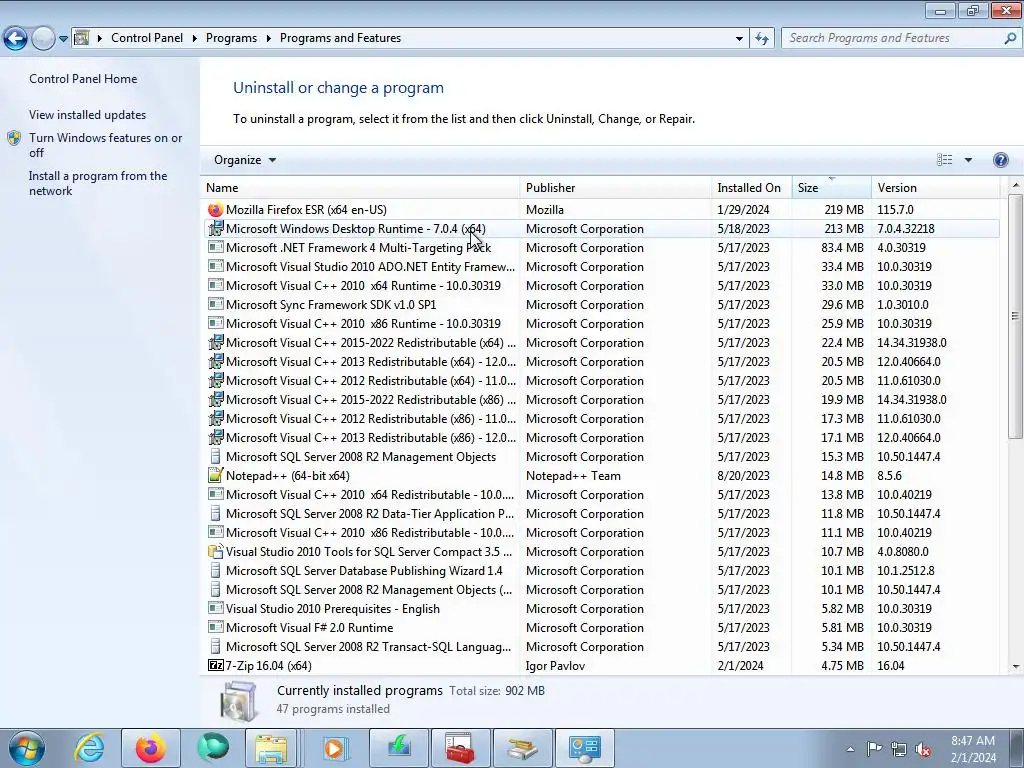1024x768 pixels.
Task: Sort list by Name column header
Action: click(x=360, y=187)
